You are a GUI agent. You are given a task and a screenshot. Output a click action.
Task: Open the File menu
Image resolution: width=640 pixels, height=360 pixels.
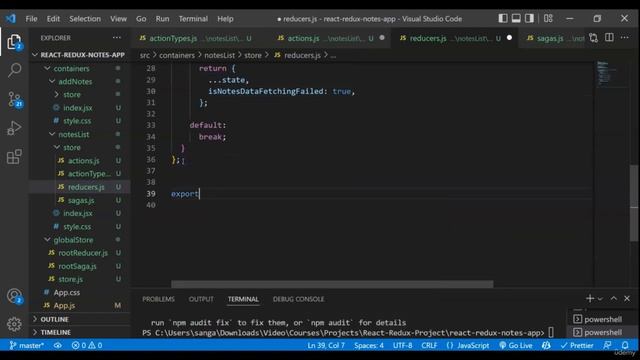point(31,19)
